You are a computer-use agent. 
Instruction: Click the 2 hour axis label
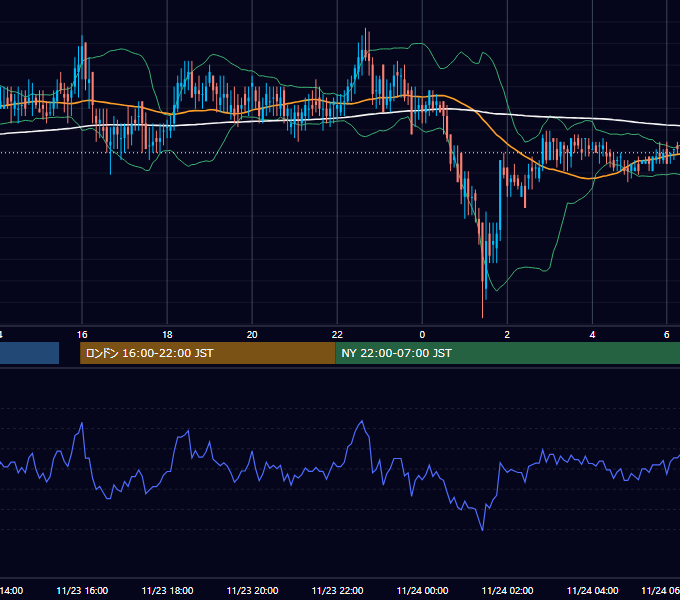(x=507, y=335)
